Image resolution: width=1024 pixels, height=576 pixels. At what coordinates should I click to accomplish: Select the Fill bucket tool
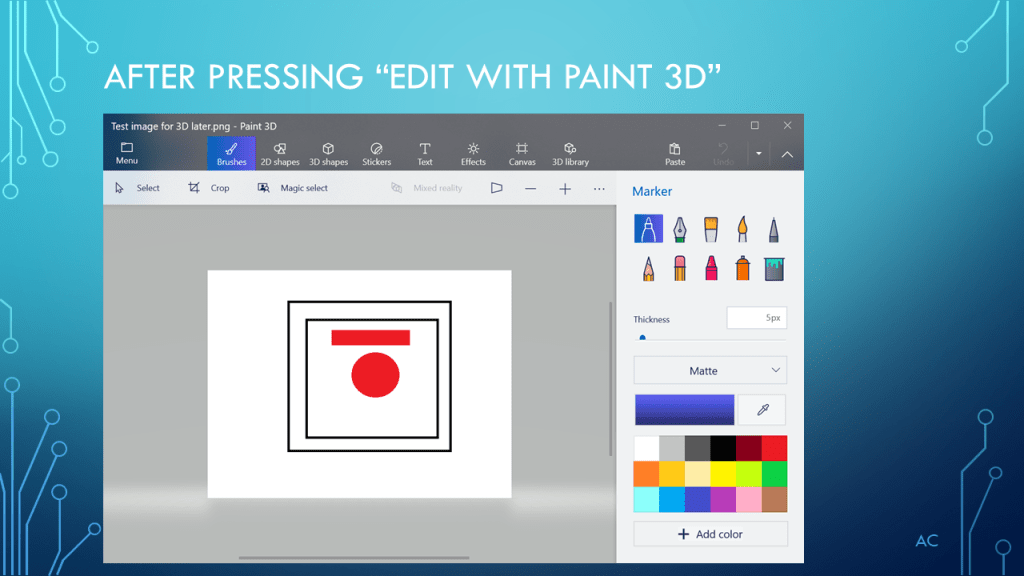coord(774,268)
